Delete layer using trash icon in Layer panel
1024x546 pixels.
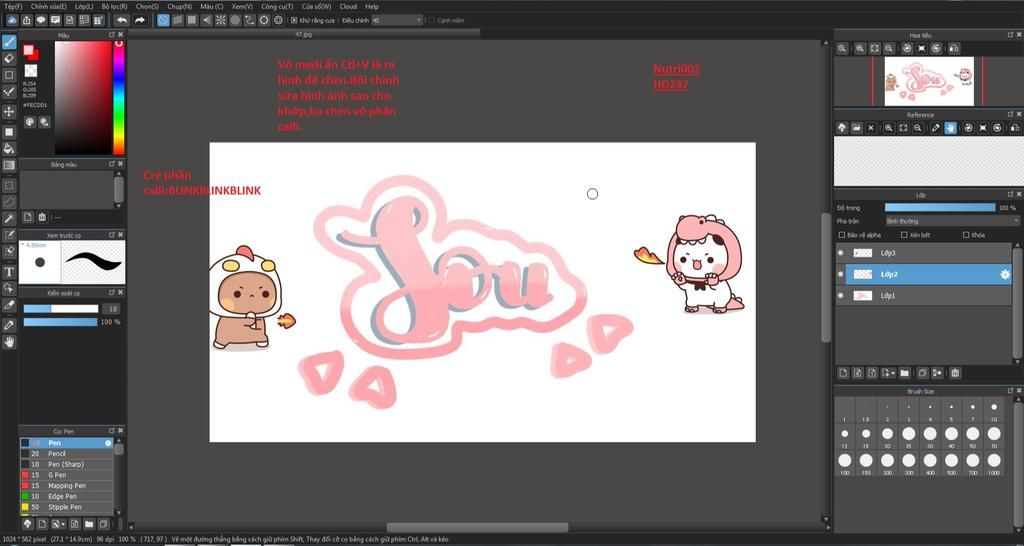coord(955,373)
